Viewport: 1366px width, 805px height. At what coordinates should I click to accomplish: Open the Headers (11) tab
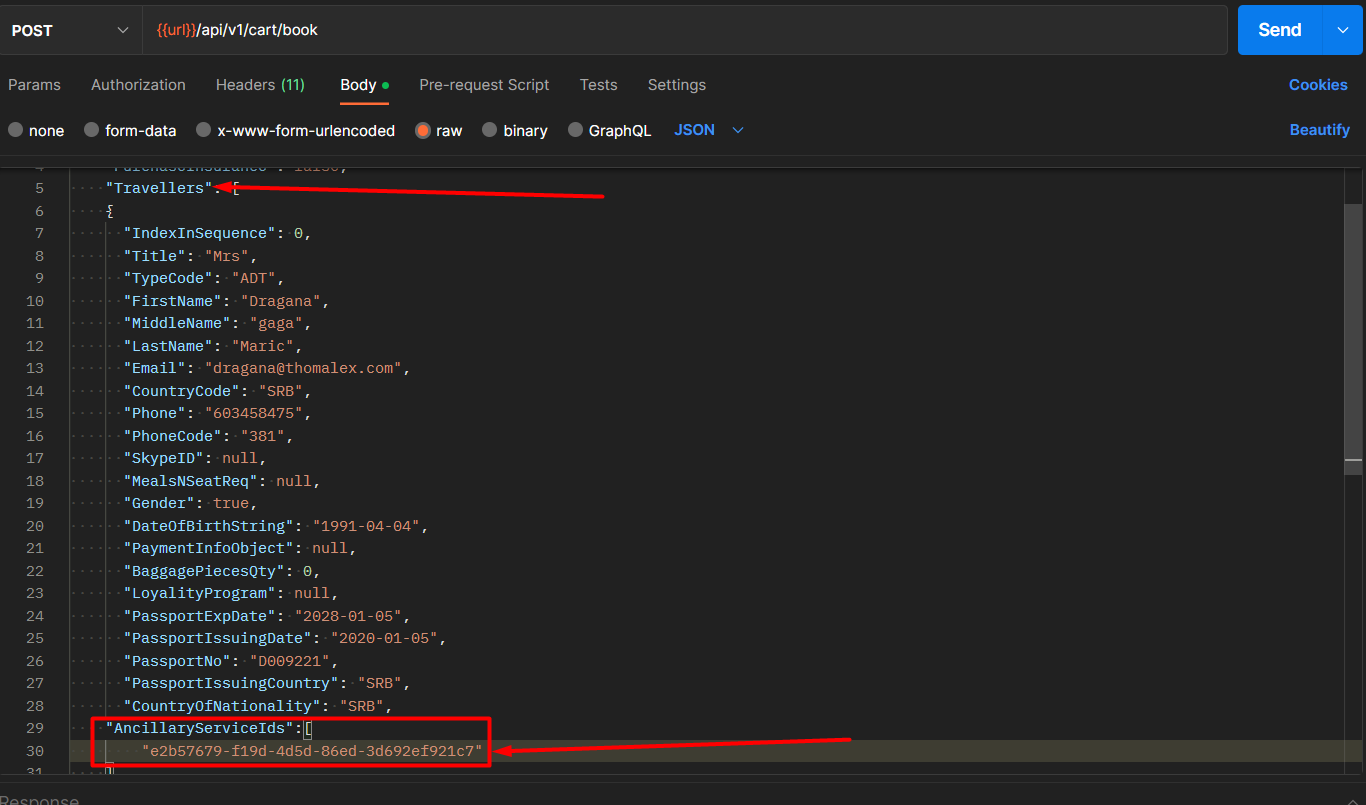[x=260, y=85]
